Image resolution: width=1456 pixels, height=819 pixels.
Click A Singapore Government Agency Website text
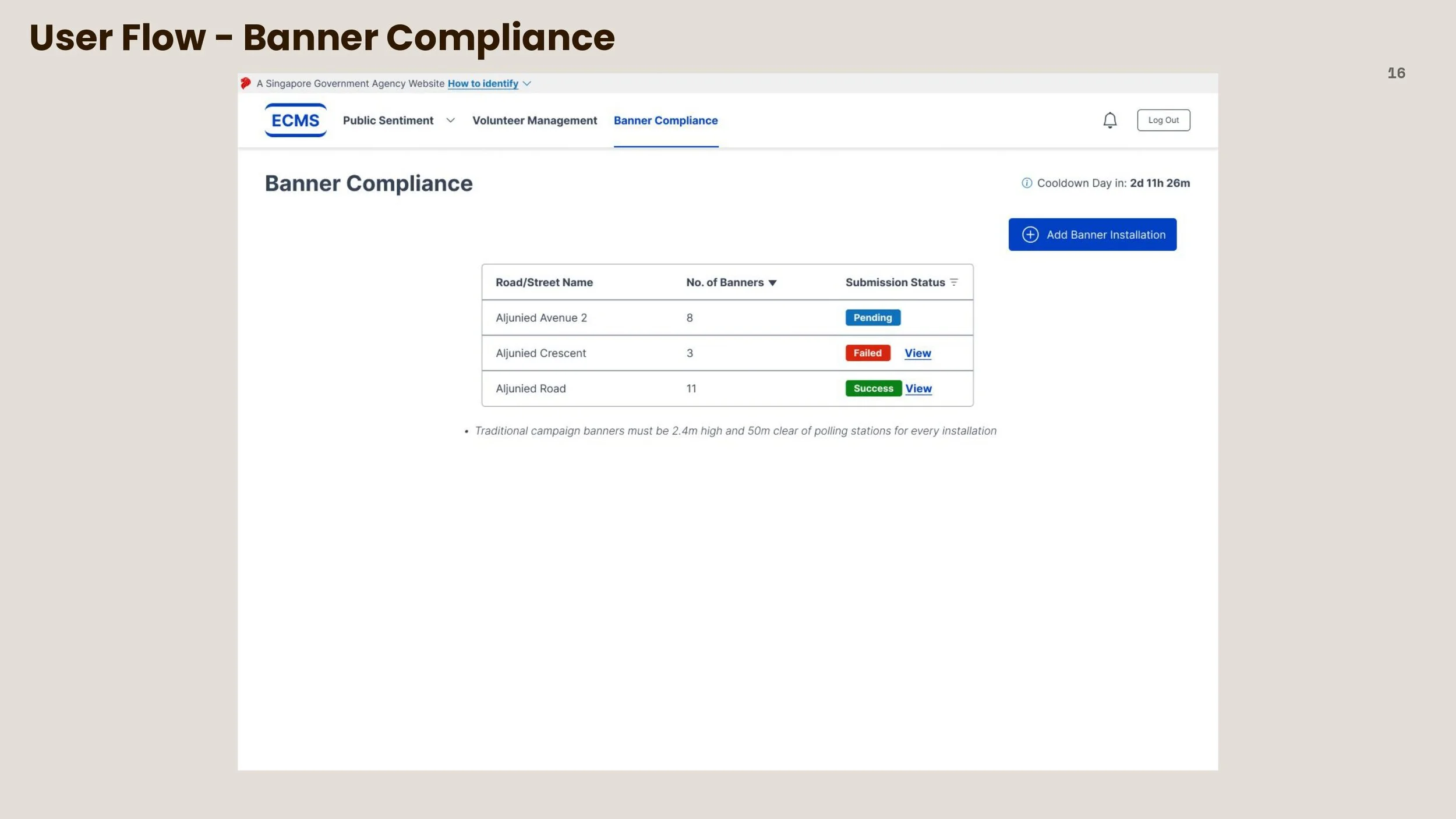pos(351,84)
